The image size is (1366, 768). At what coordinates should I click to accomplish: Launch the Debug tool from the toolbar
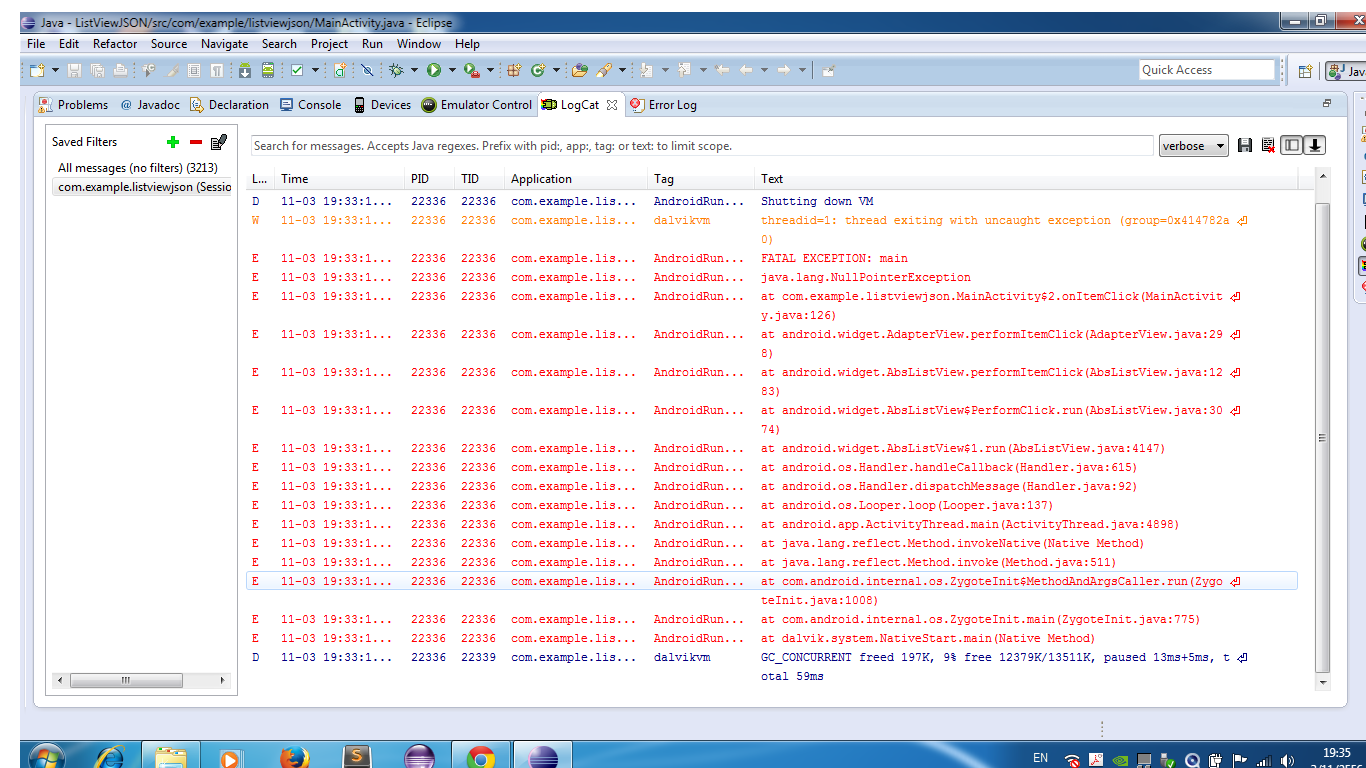click(x=396, y=70)
